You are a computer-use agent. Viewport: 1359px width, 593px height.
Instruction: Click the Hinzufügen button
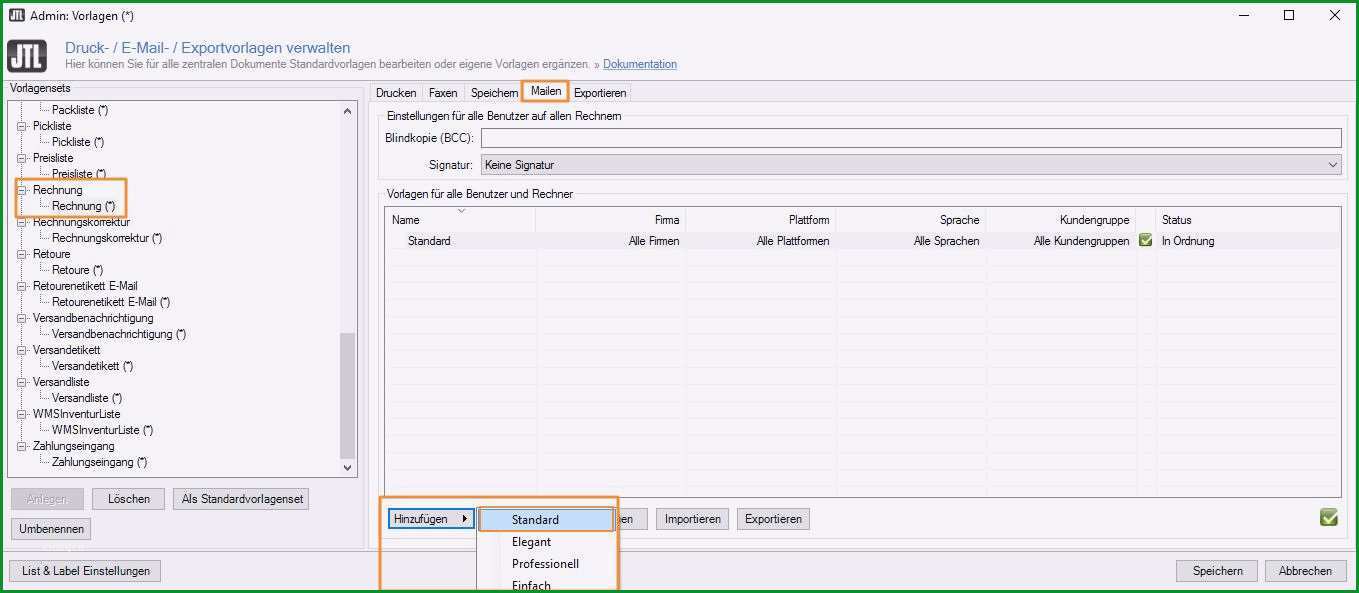tap(431, 519)
